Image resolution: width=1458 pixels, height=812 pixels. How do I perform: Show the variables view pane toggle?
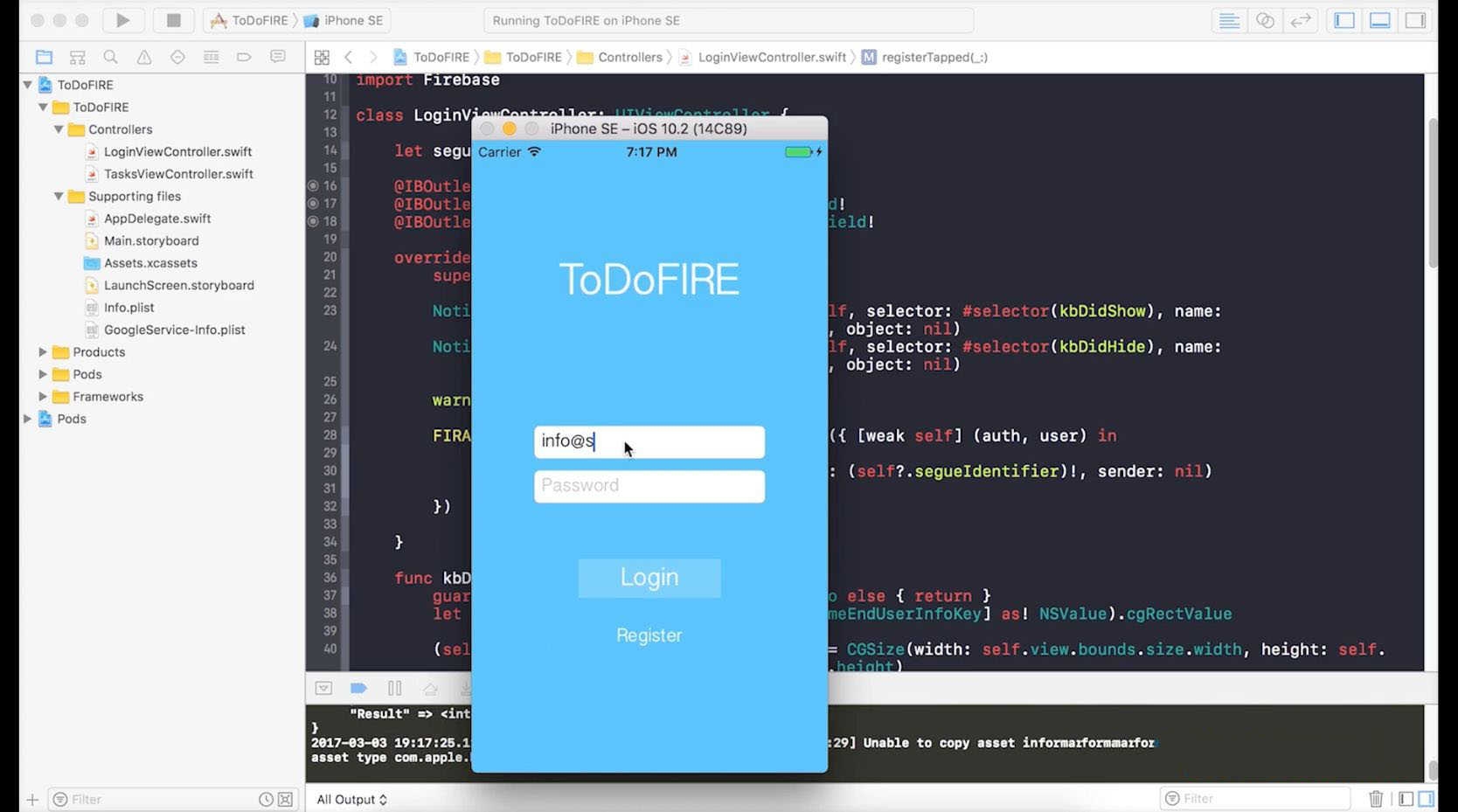pyautogui.click(x=1406, y=798)
